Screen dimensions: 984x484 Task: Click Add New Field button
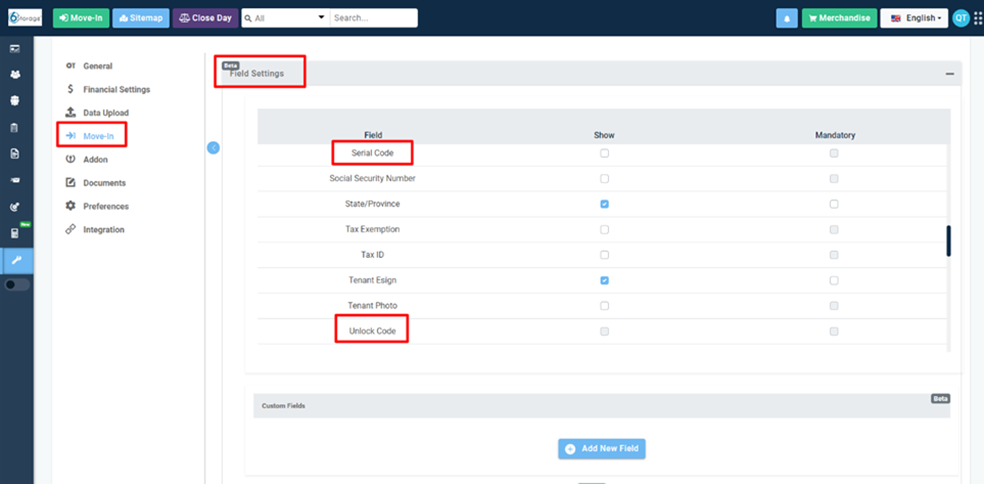602,449
